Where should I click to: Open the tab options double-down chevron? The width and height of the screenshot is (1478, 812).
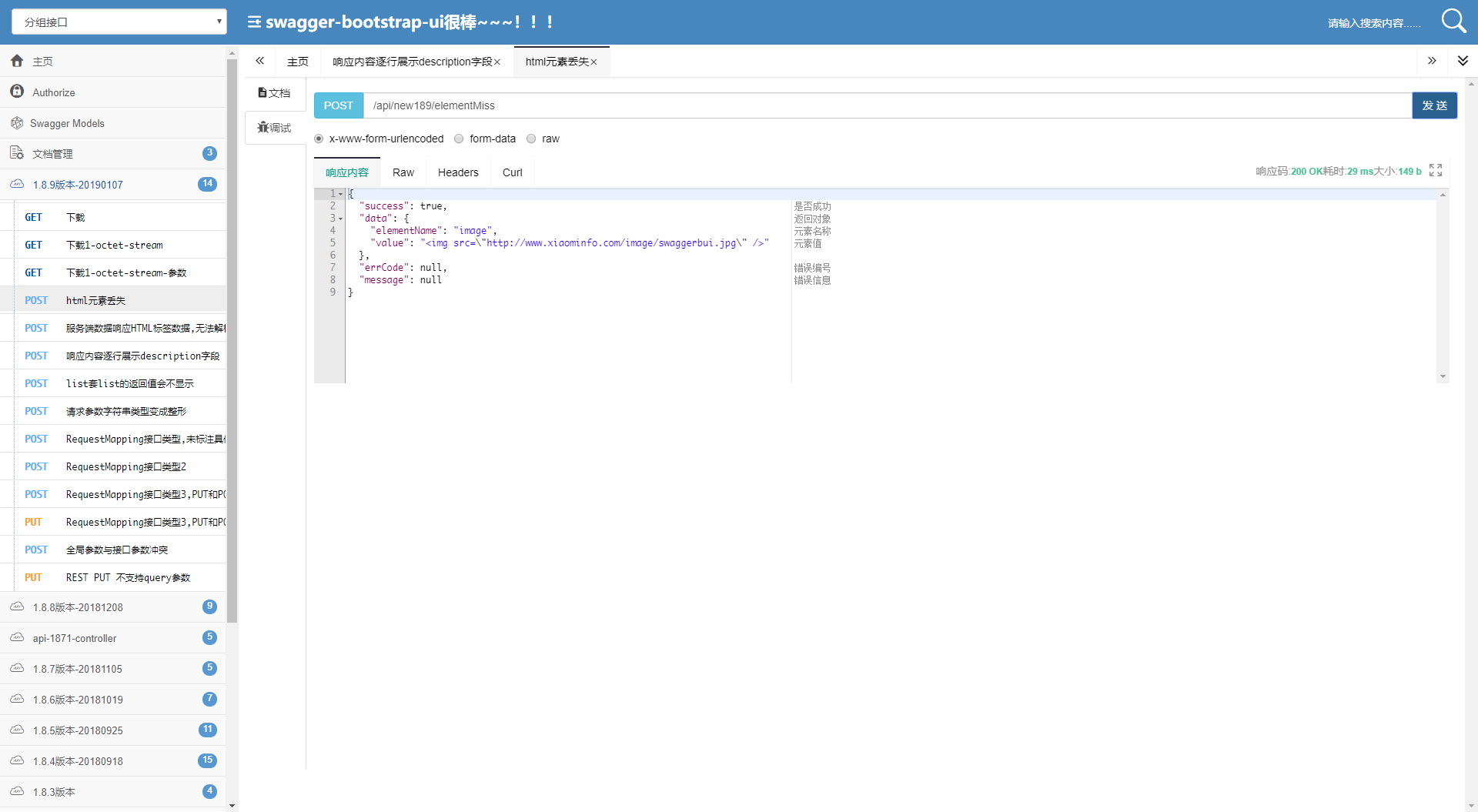click(x=1463, y=61)
